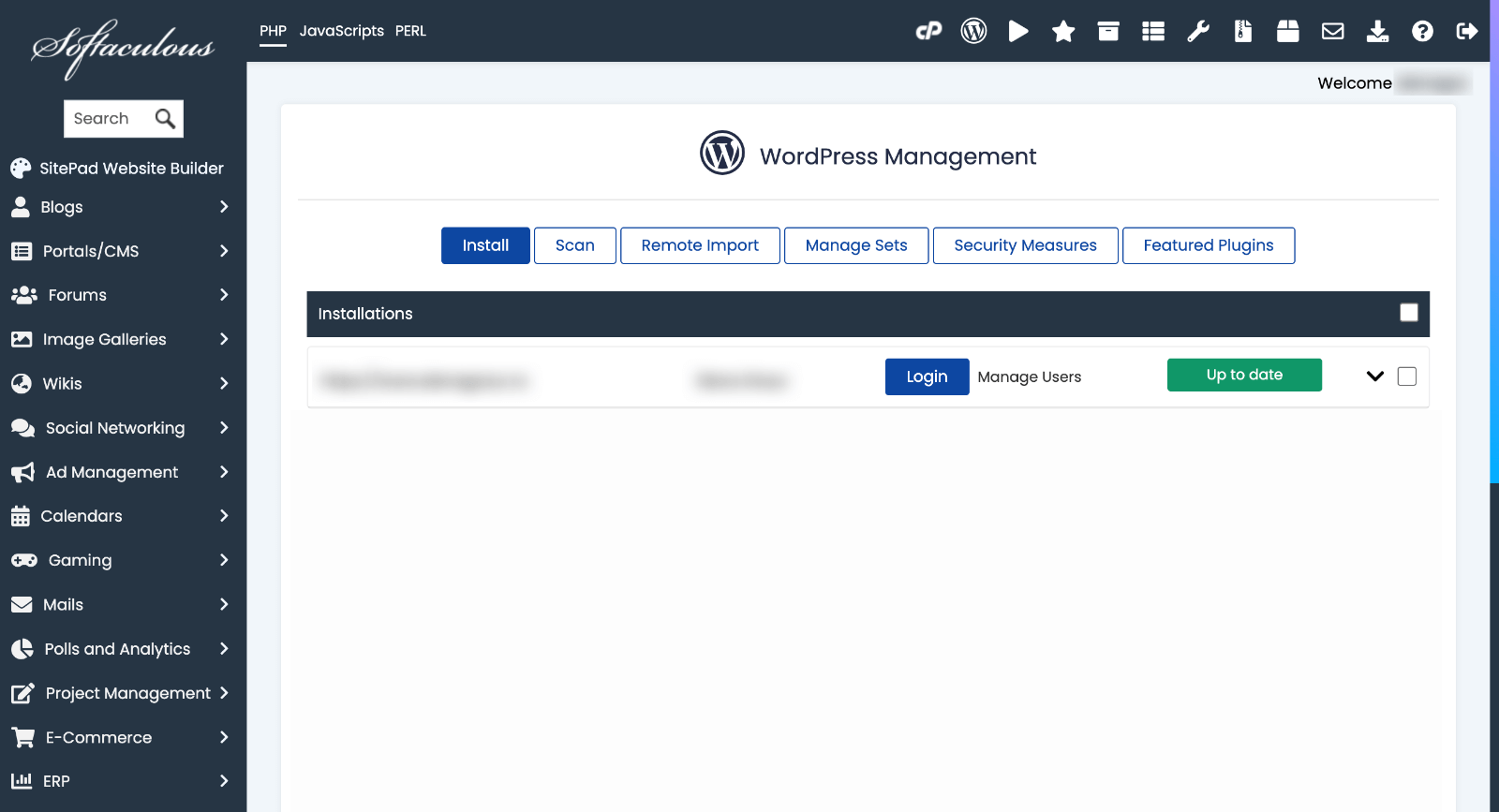Open WordPress manager icon in top toolbar
Viewport: 1499px width, 812px height.
pos(973,31)
